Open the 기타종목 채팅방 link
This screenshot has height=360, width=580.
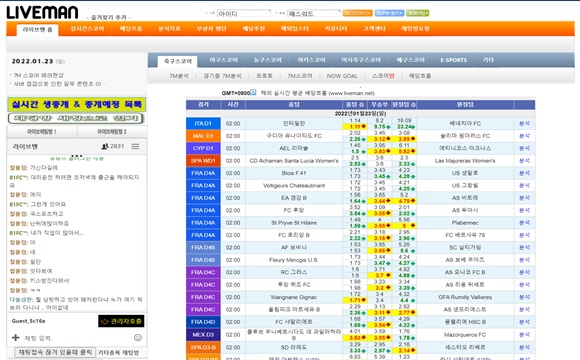coord(118,353)
